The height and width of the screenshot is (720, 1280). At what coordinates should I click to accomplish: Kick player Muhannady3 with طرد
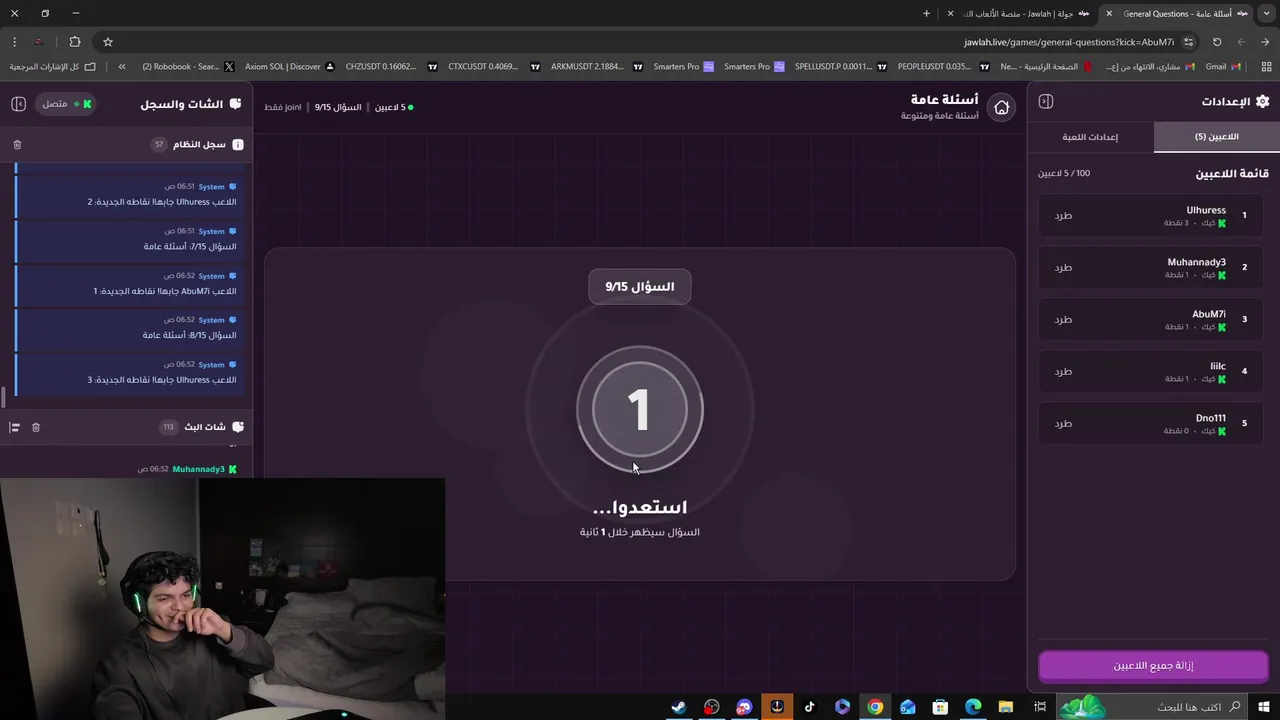[x=1063, y=267]
